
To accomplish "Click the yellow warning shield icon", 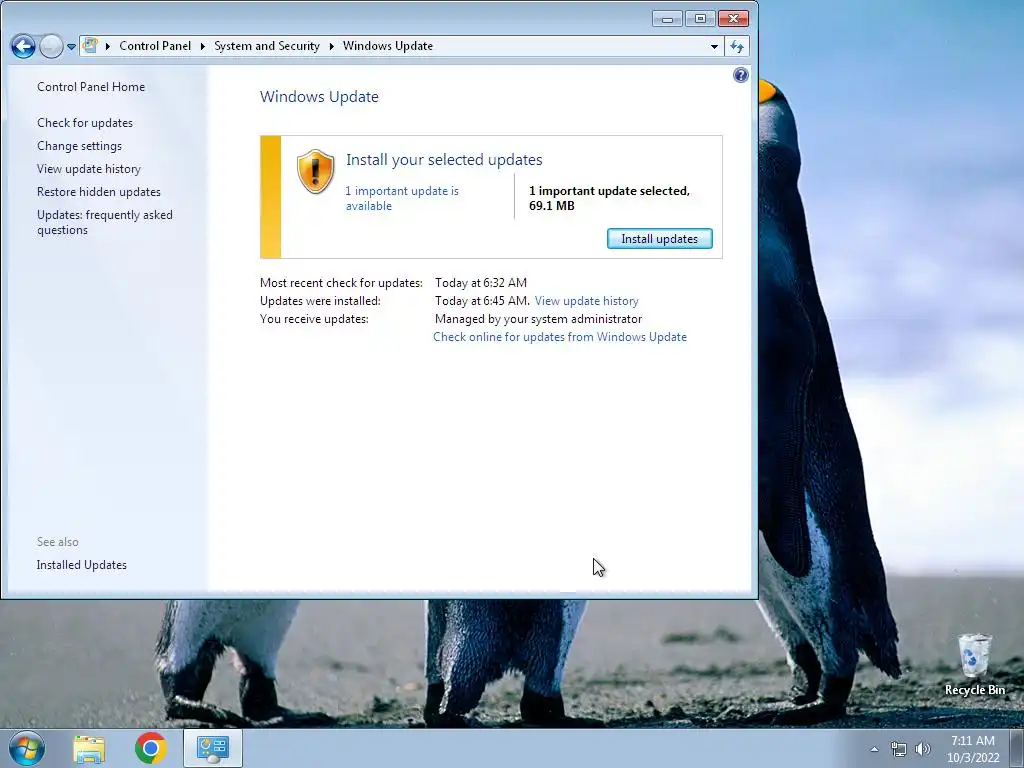I will coord(315,171).
